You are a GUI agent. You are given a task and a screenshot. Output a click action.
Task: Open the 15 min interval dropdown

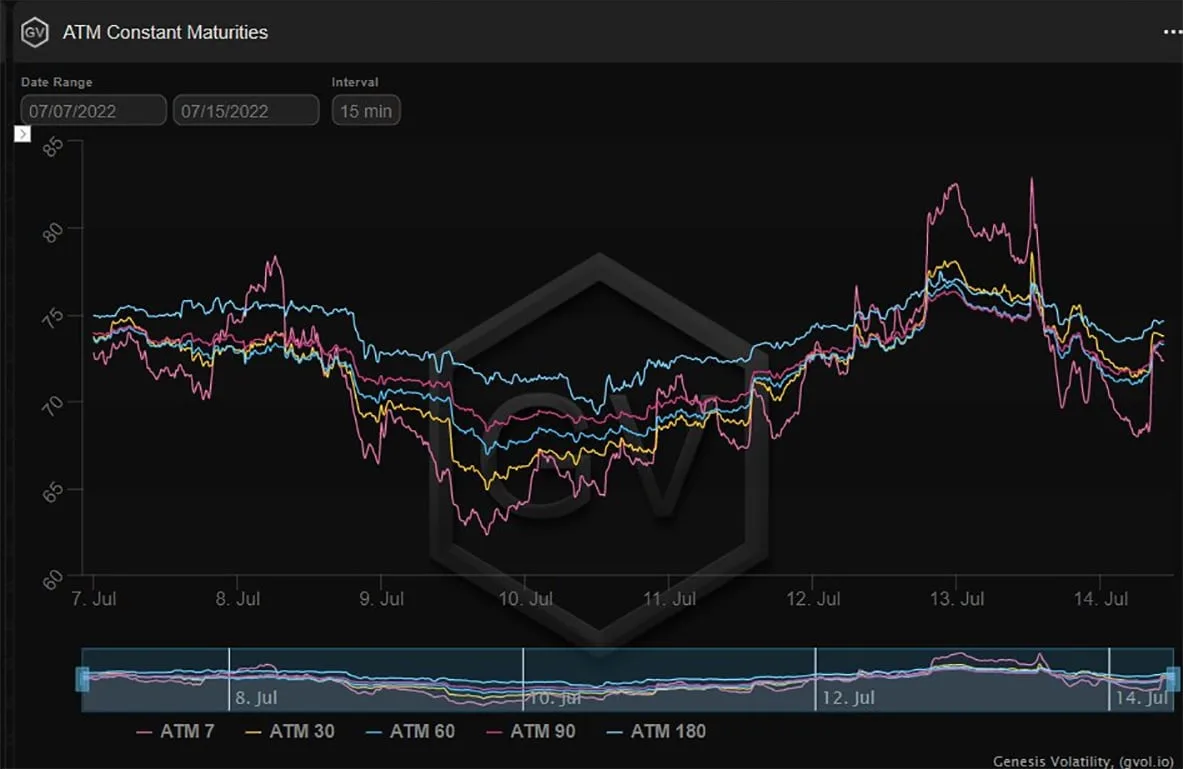click(x=366, y=111)
